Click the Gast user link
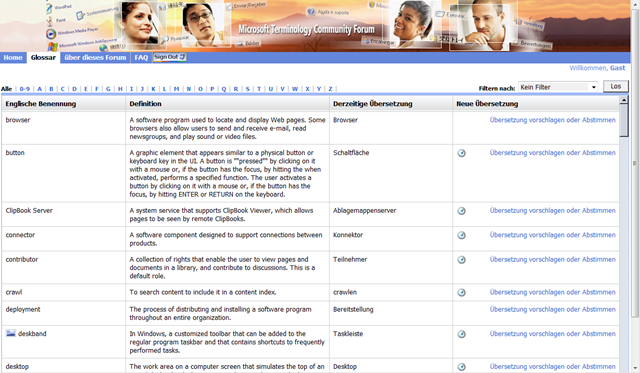 coord(617,68)
